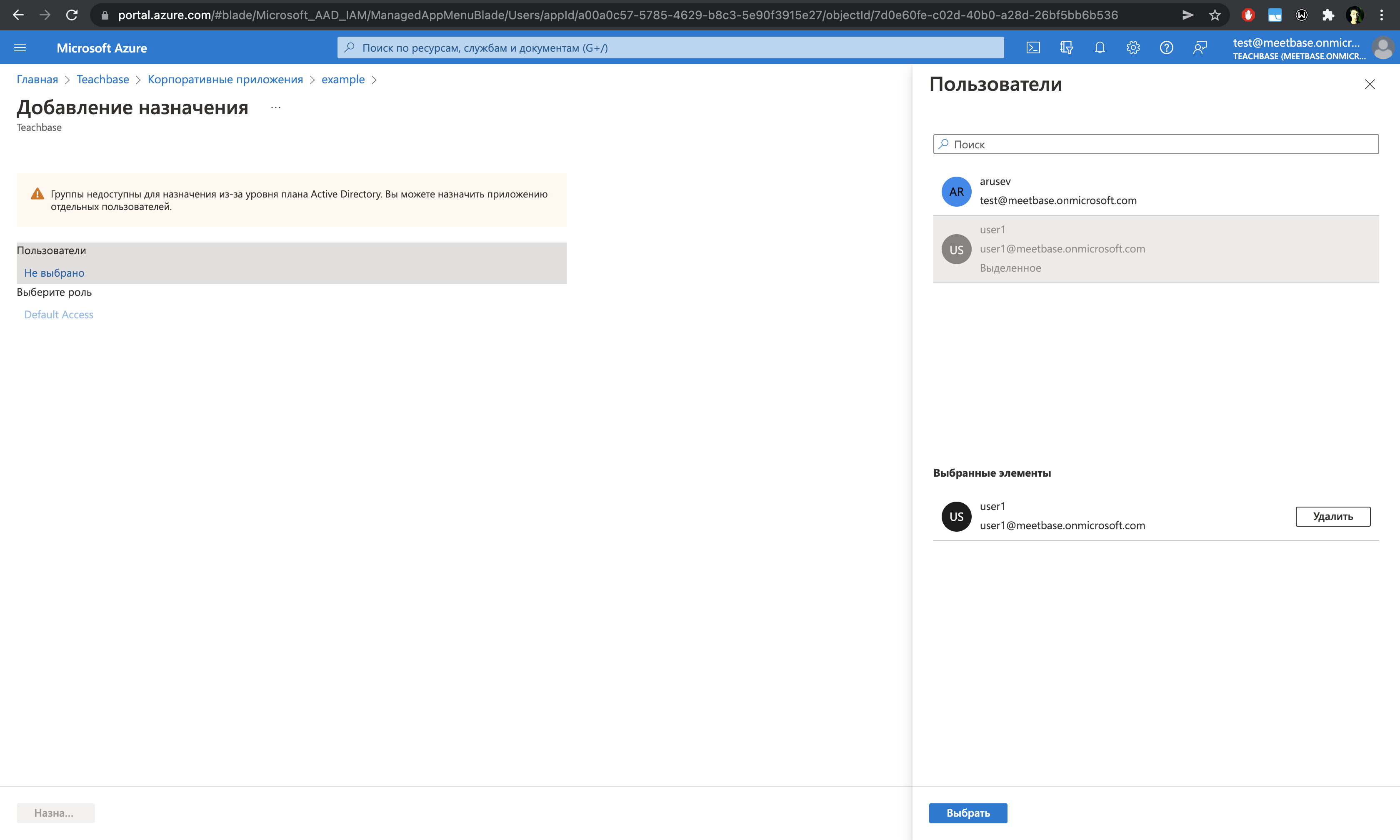Click the warning triangle icon in the notice
Image resolution: width=1400 pixels, height=840 pixels.
(37, 194)
